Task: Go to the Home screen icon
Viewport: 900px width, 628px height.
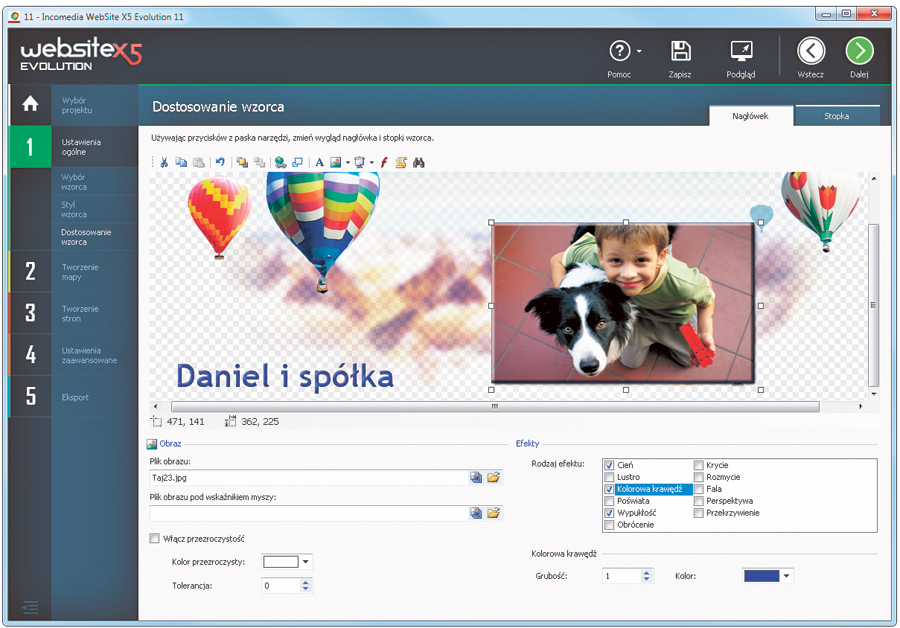Action: (x=30, y=103)
